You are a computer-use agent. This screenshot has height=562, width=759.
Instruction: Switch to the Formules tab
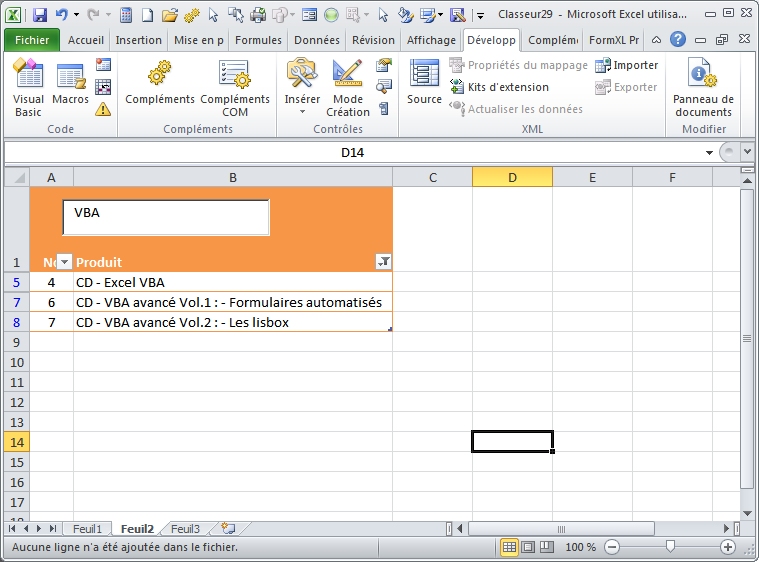coord(258,40)
